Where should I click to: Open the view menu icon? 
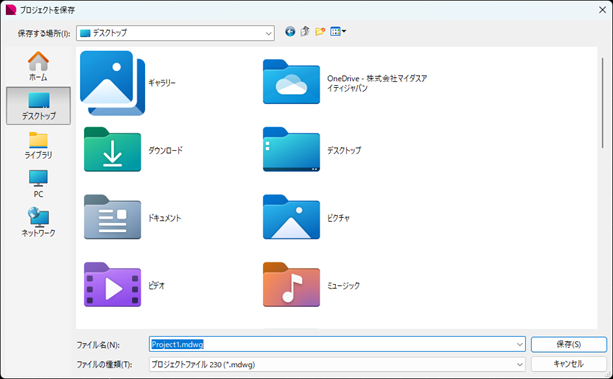coord(338,32)
